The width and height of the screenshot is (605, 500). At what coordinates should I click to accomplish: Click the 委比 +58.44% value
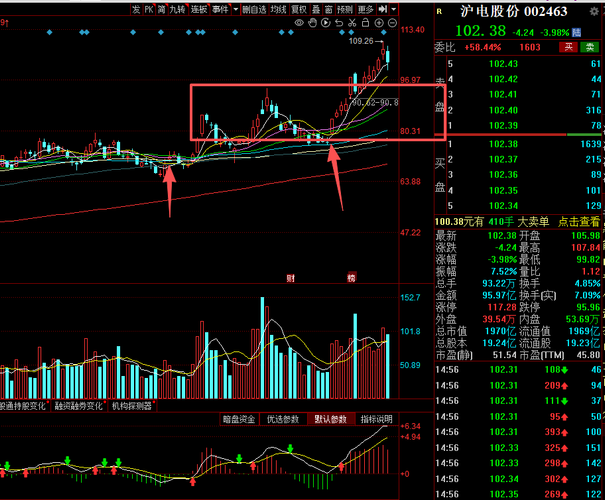[483, 47]
